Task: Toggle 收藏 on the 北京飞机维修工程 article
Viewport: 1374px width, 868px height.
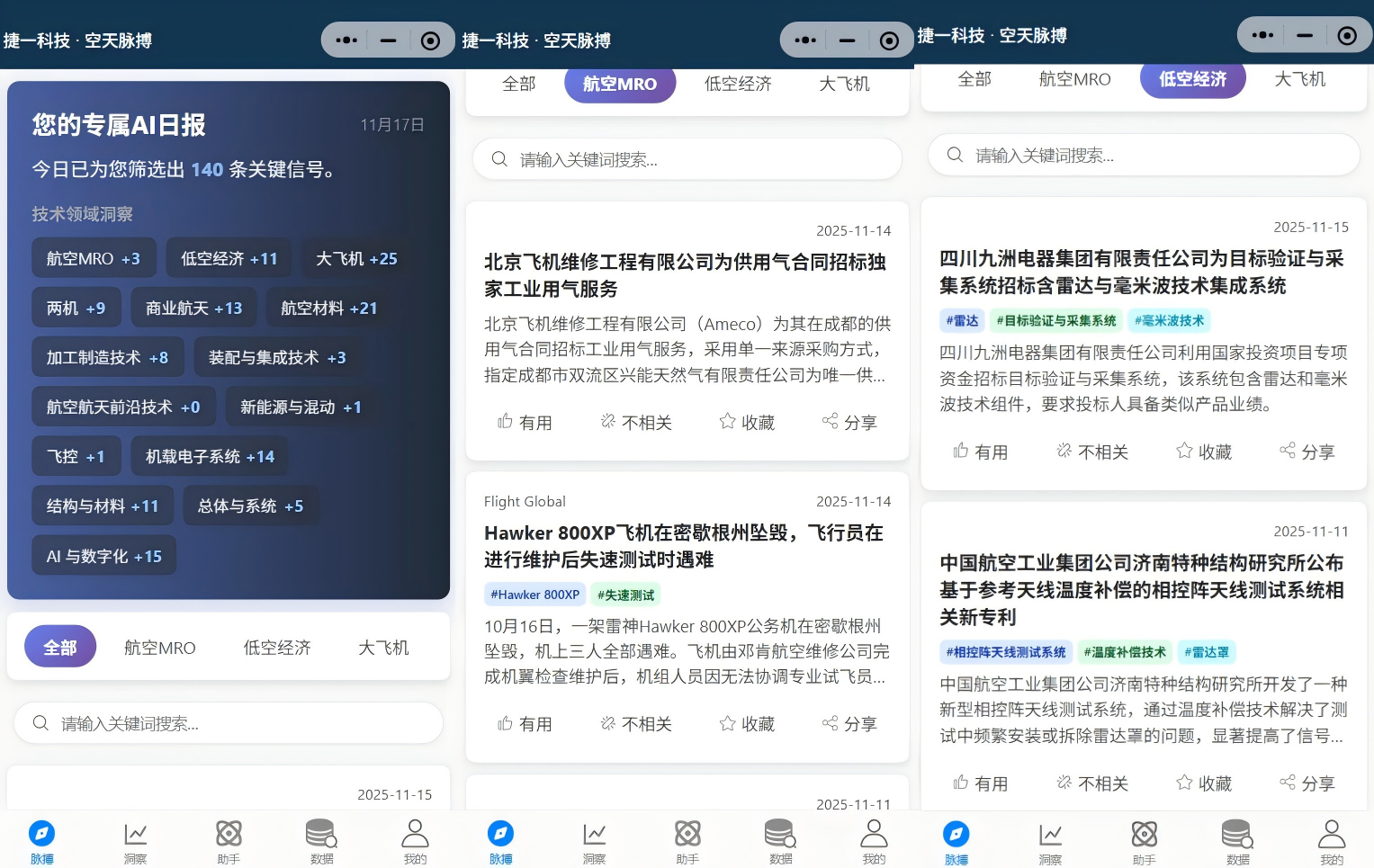Action: [x=747, y=423]
